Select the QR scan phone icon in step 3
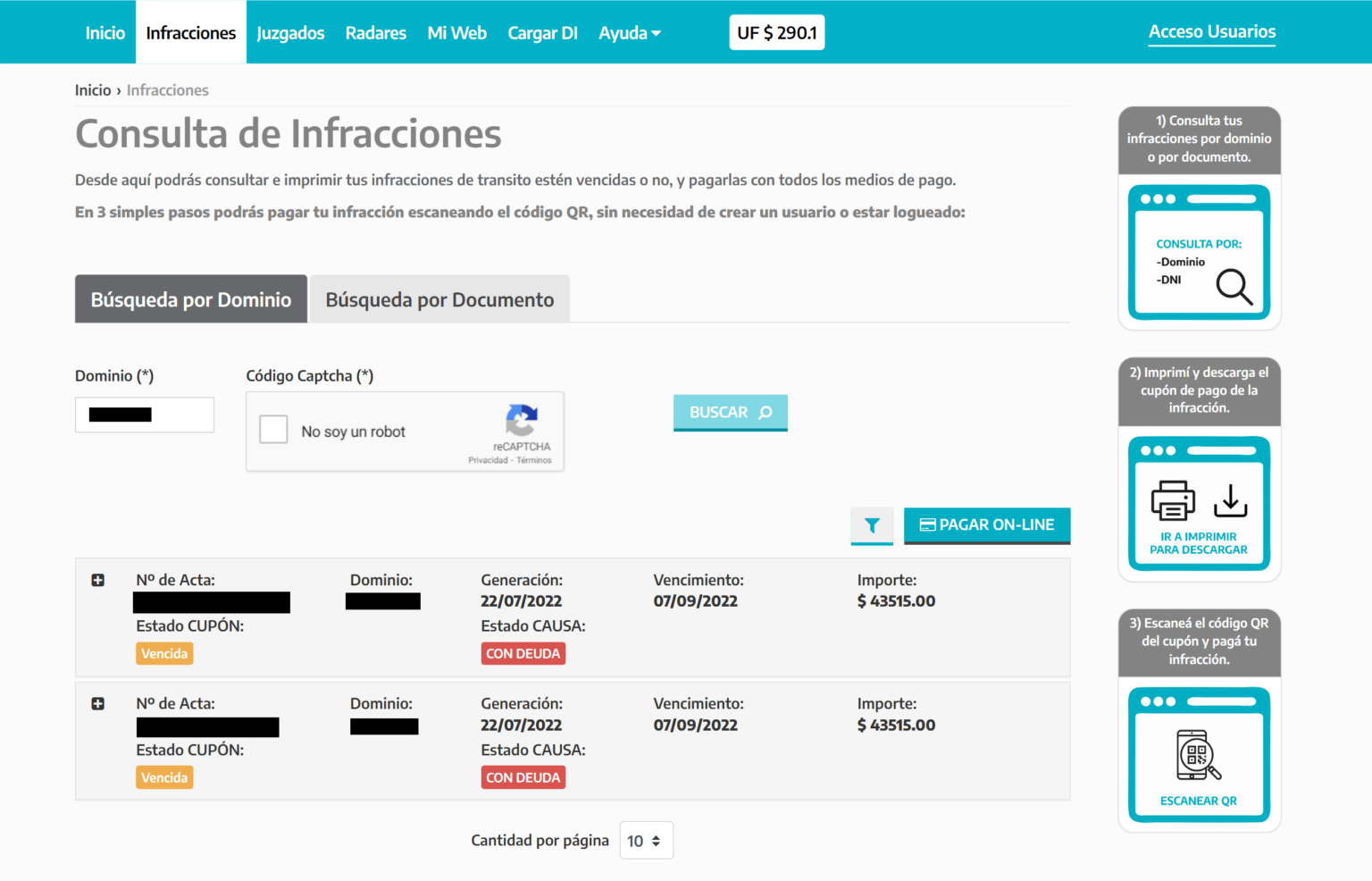Image resolution: width=1372 pixels, height=881 pixels. pos(1198,755)
